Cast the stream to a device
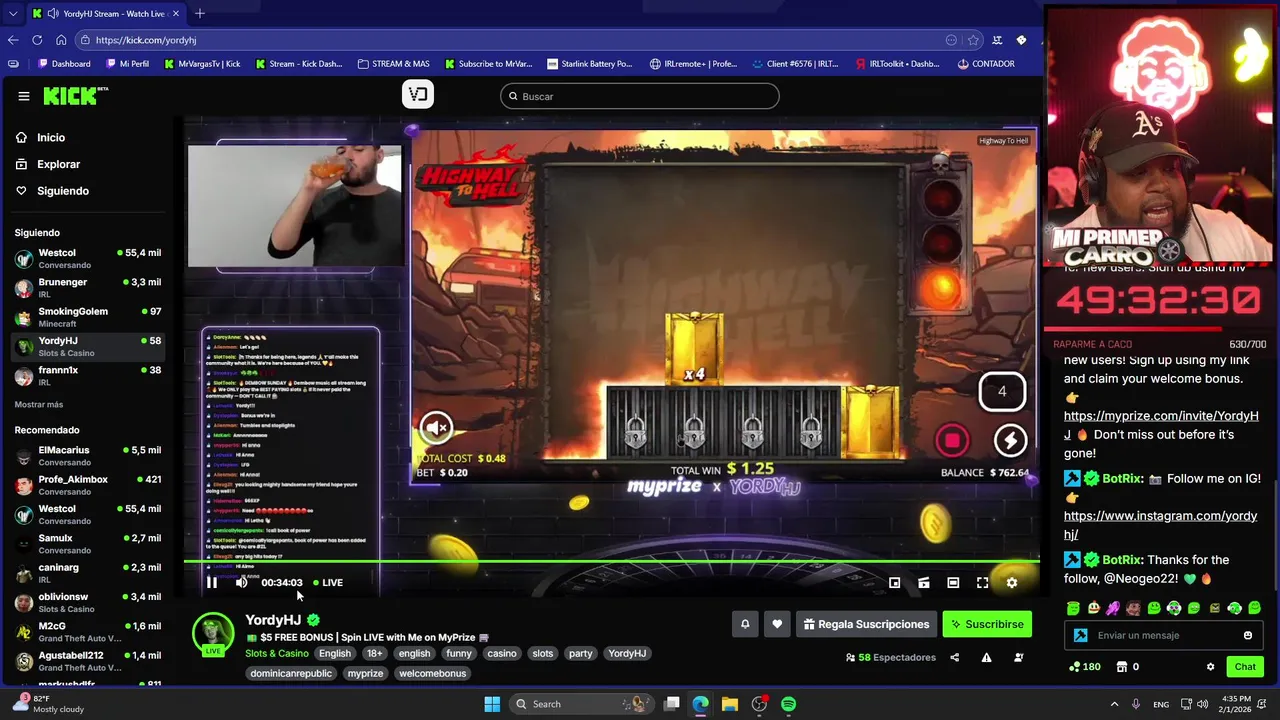 pyautogui.click(x=924, y=582)
